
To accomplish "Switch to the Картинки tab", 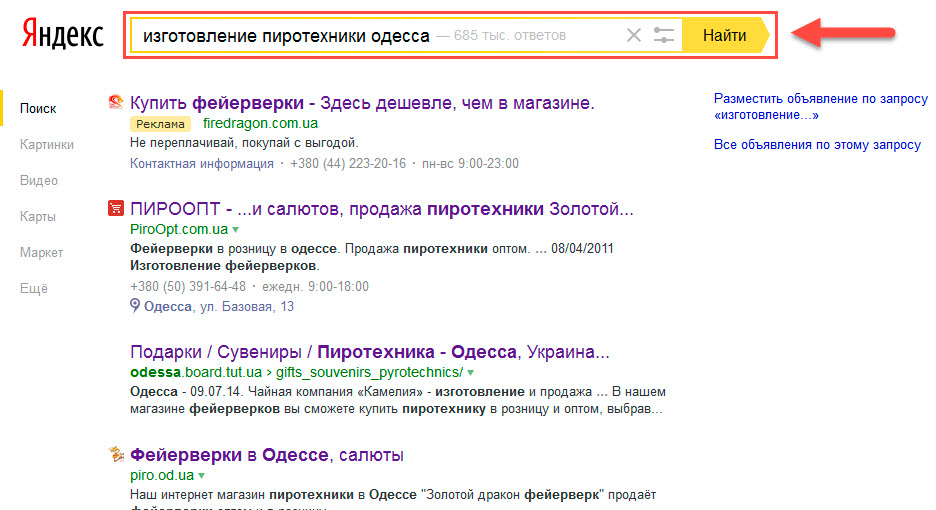I will pyautogui.click(x=47, y=145).
